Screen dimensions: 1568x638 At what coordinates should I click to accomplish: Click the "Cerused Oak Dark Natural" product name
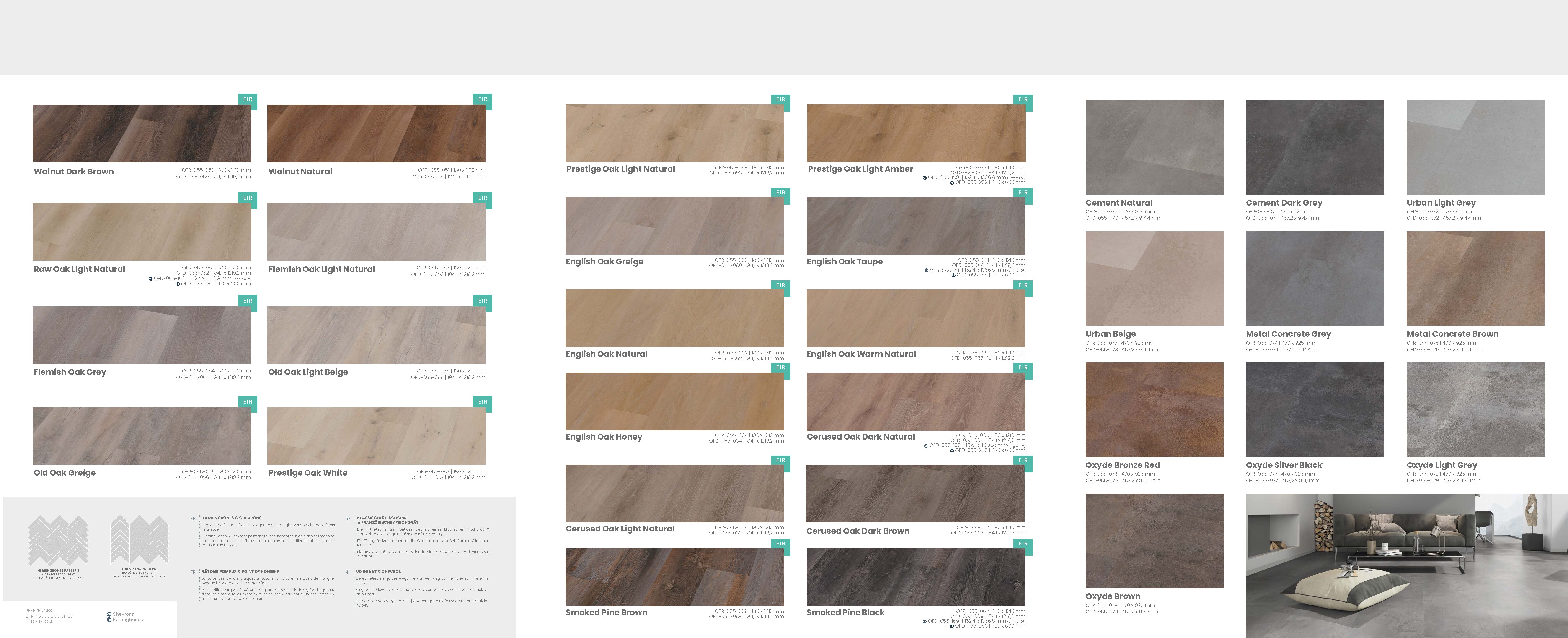861,437
